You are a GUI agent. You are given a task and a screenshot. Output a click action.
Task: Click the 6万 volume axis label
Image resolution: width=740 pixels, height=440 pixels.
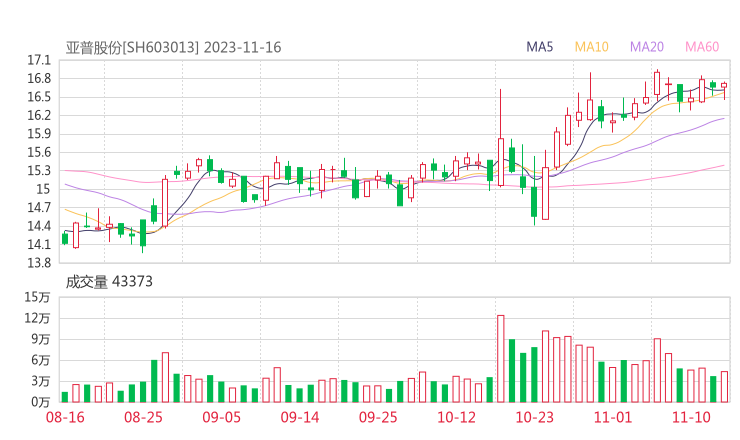(41, 361)
